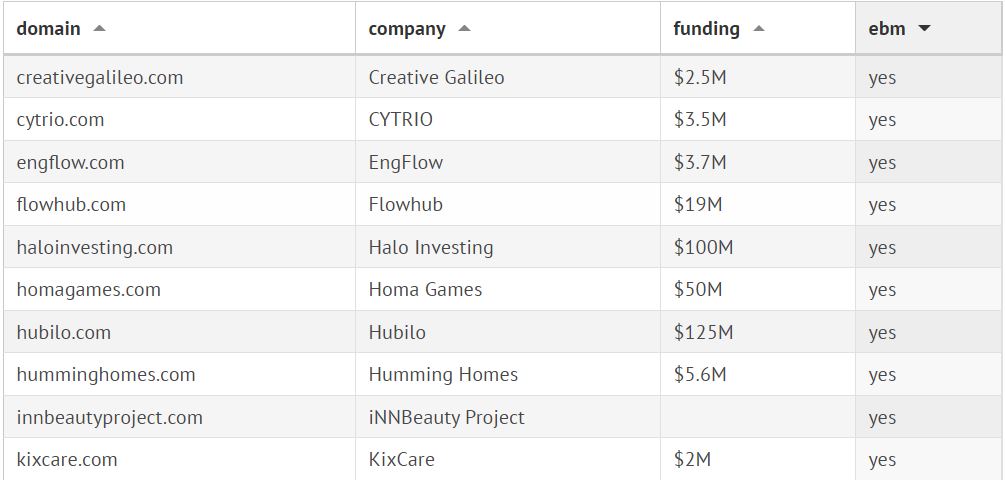Select the creativegalileo.com domain cell
This screenshot has width=1006, height=480.
point(100,77)
